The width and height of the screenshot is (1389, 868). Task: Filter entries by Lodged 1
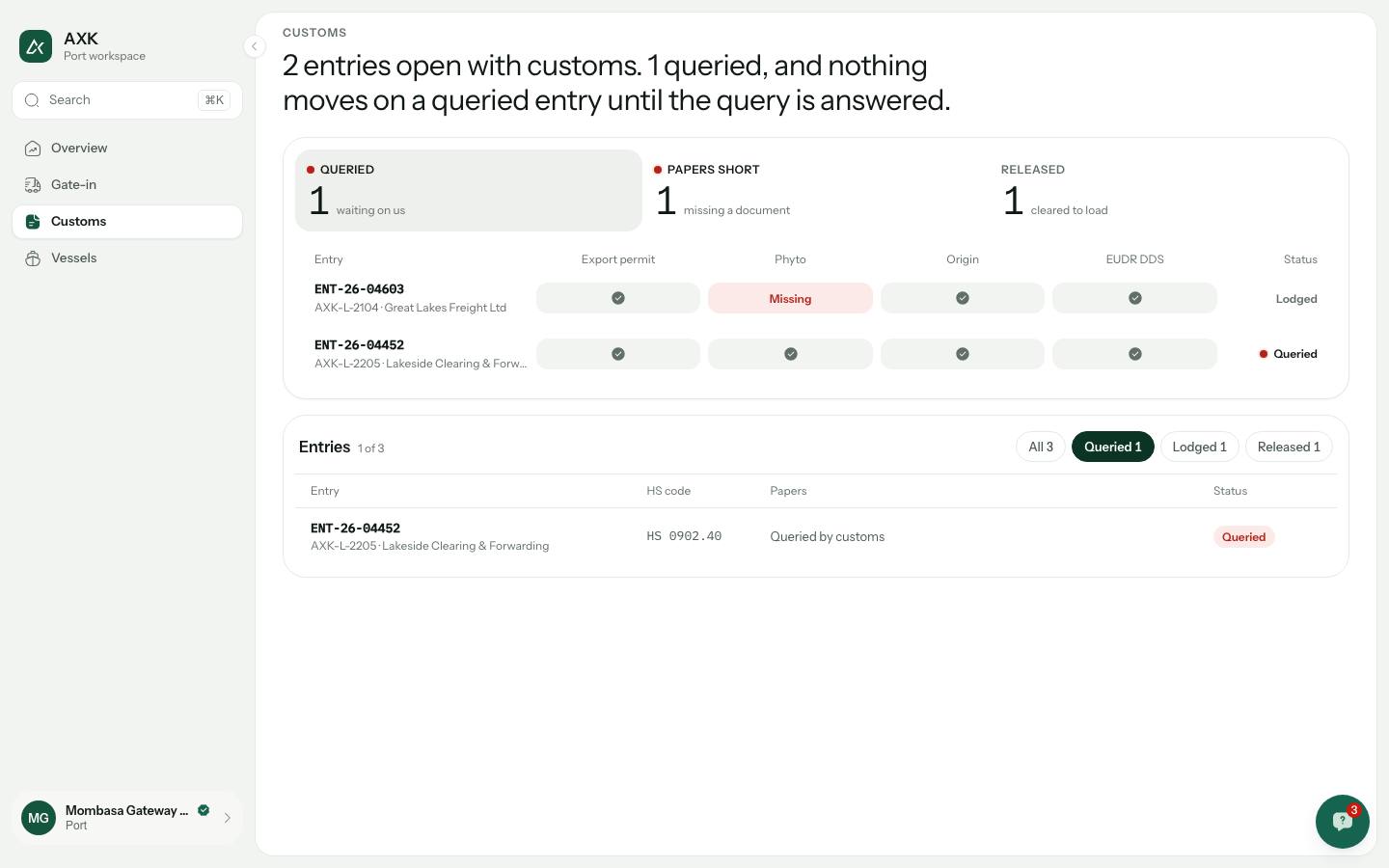1199,447
